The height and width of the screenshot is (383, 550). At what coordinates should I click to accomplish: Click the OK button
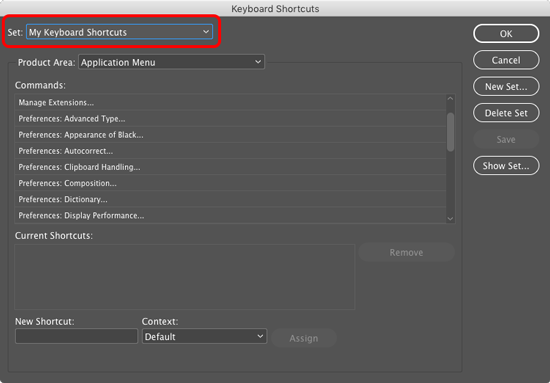coord(506,34)
